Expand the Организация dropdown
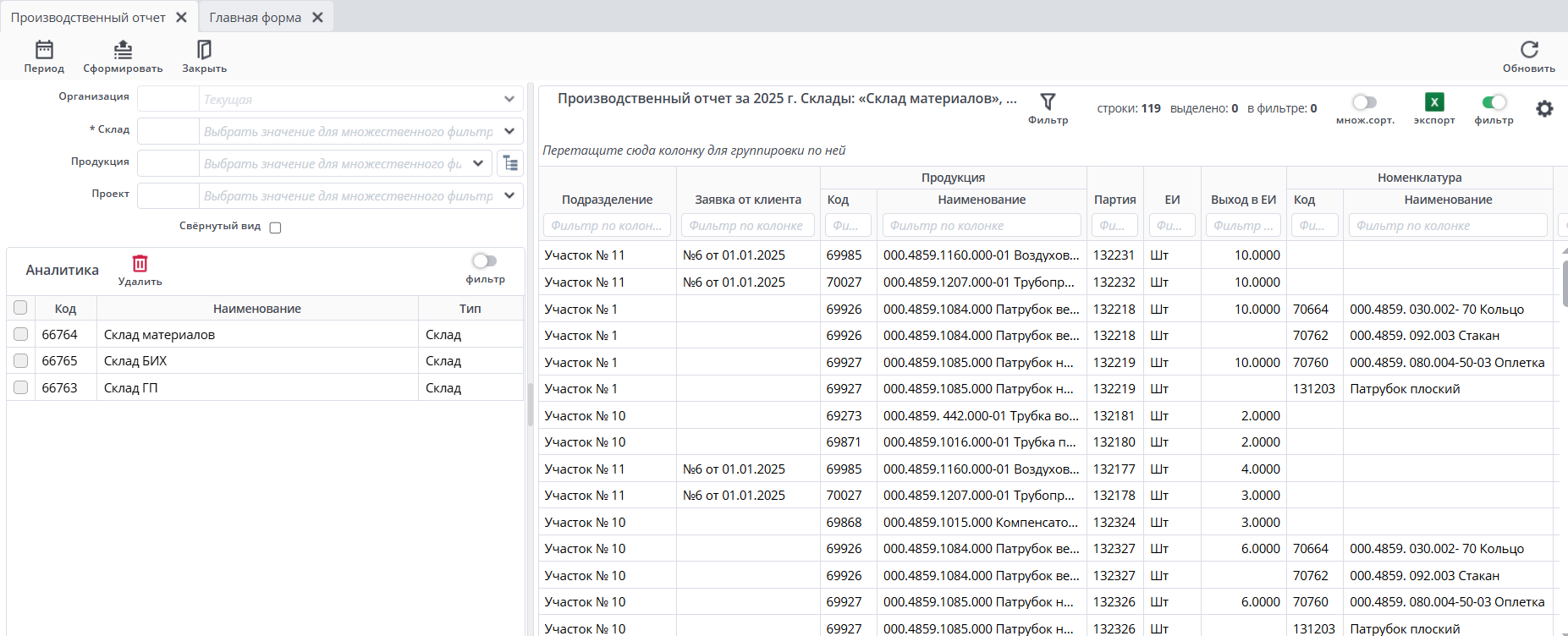This screenshot has height=636, width=1568. (509, 99)
